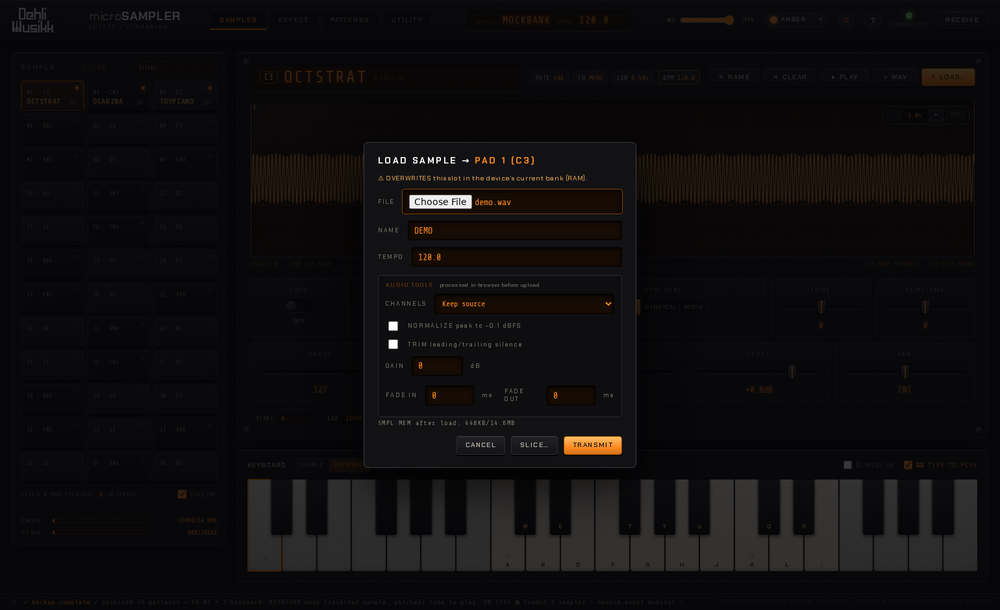
Task: Open the UTILITY tab
Action: click(407, 20)
